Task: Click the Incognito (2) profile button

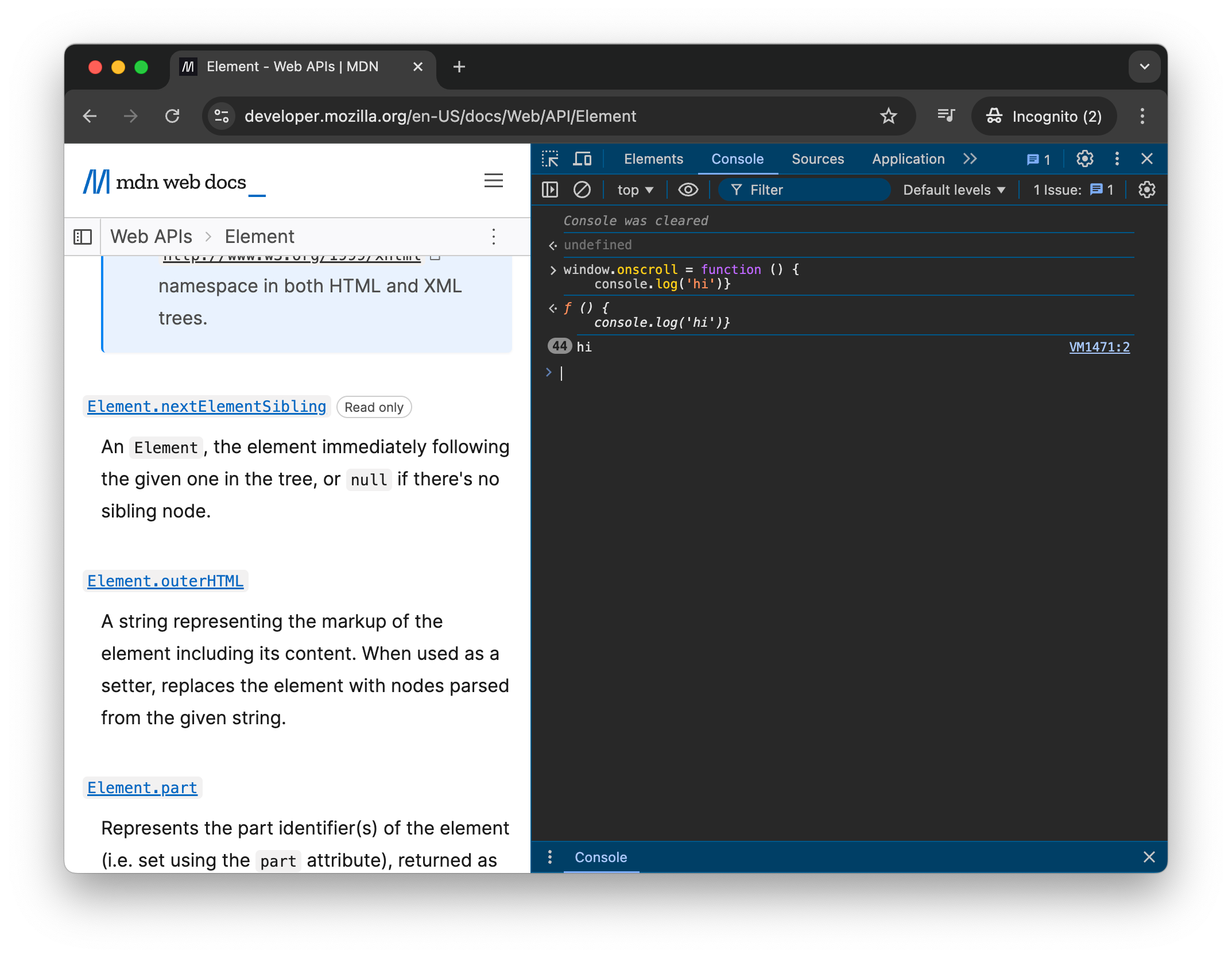Action: [x=1044, y=117]
